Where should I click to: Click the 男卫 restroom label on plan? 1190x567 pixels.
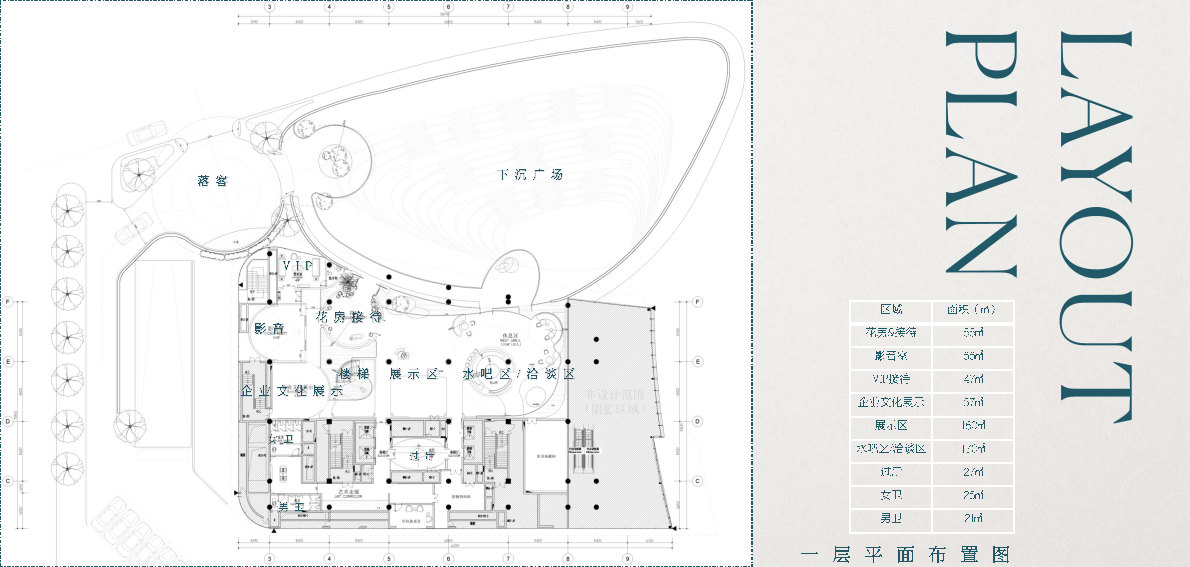289,506
